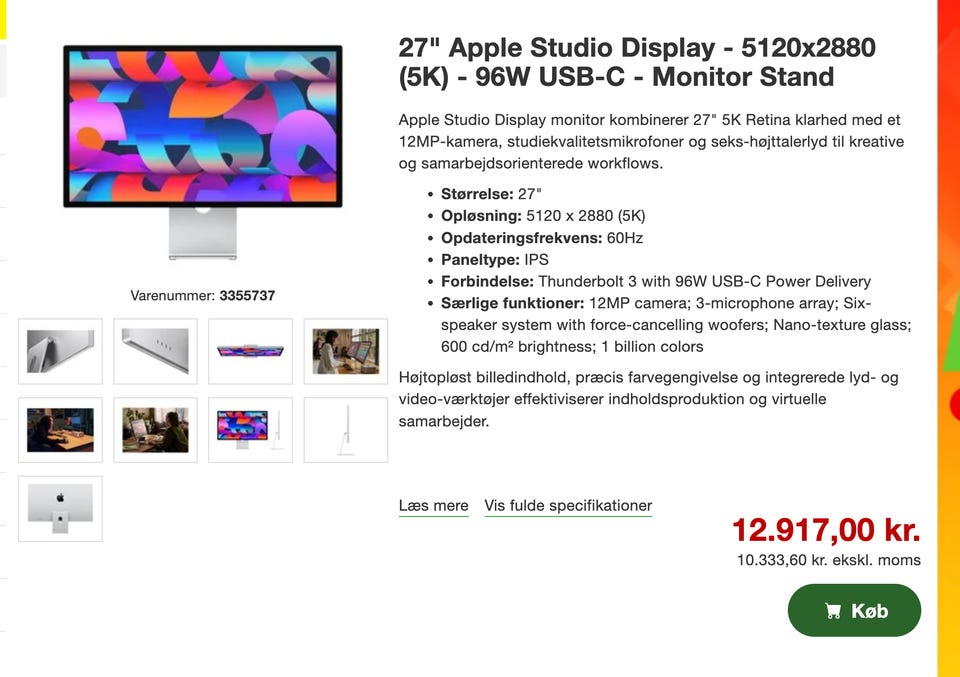Image resolution: width=960 pixels, height=677 pixels.
Task: Click the shopping cart icon in Køb button
Action: click(x=833, y=611)
